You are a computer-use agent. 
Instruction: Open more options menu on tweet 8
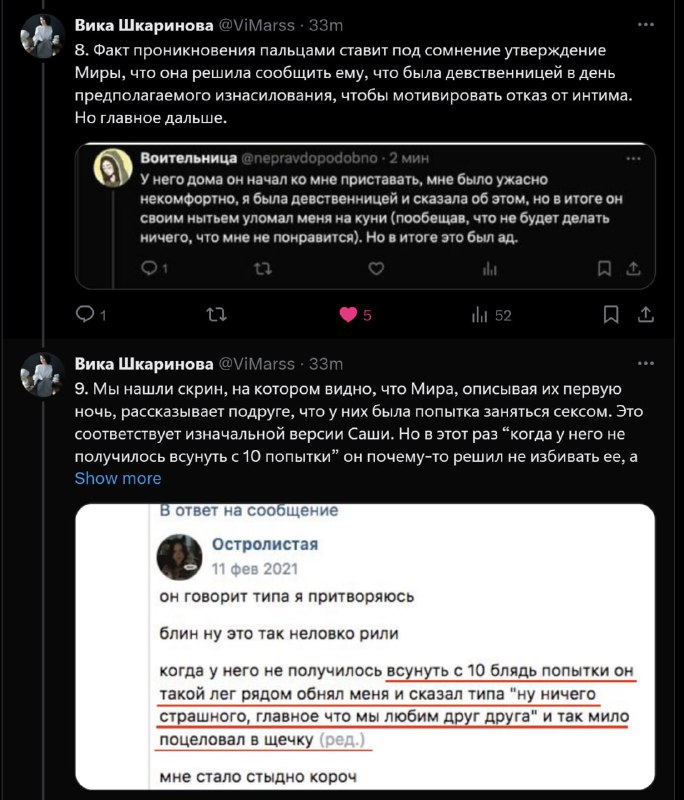point(645,24)
